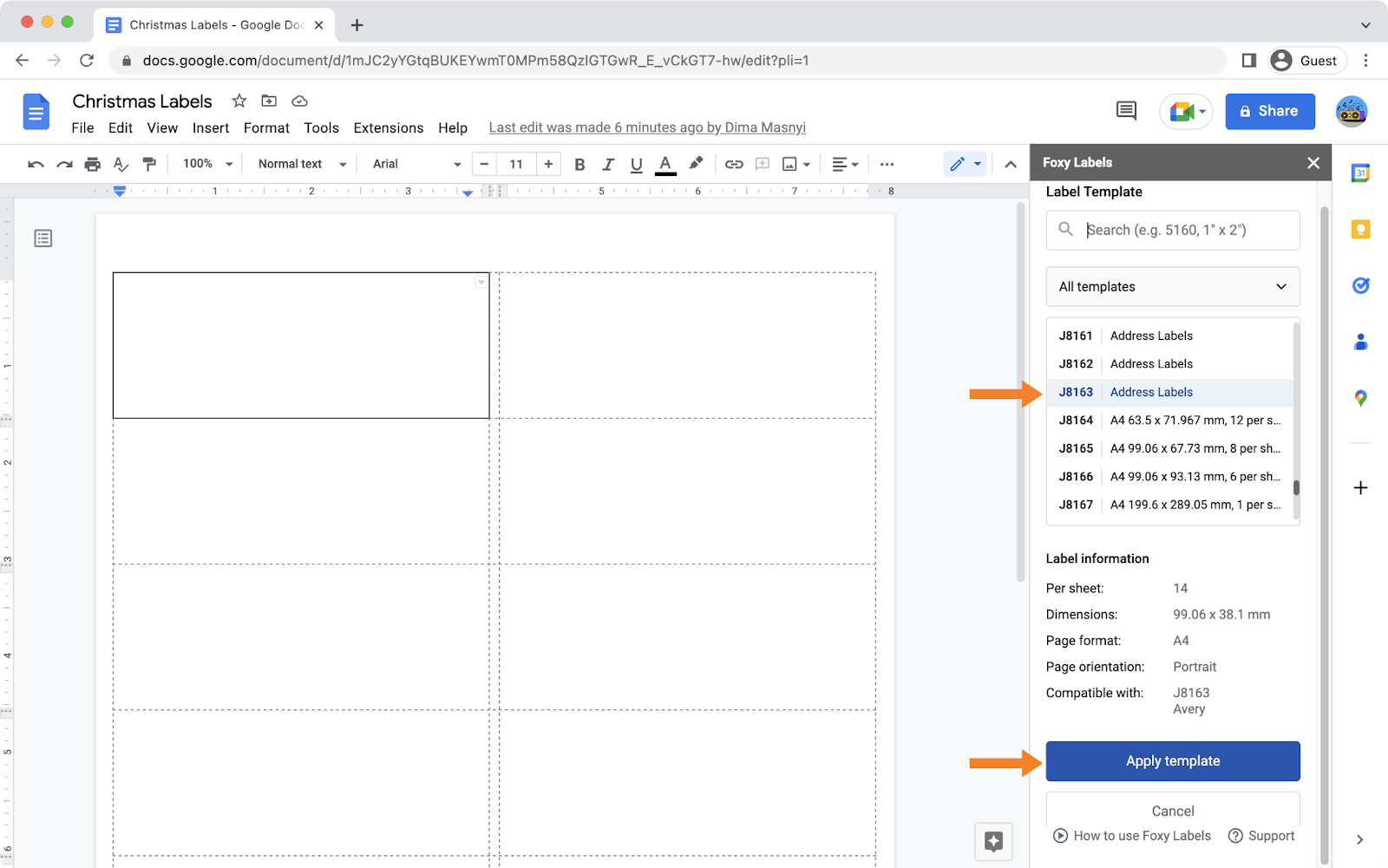The image size is (1388, 868).
Task: Click the spelling and grammar check icon
Action: [x=121, y=164]
